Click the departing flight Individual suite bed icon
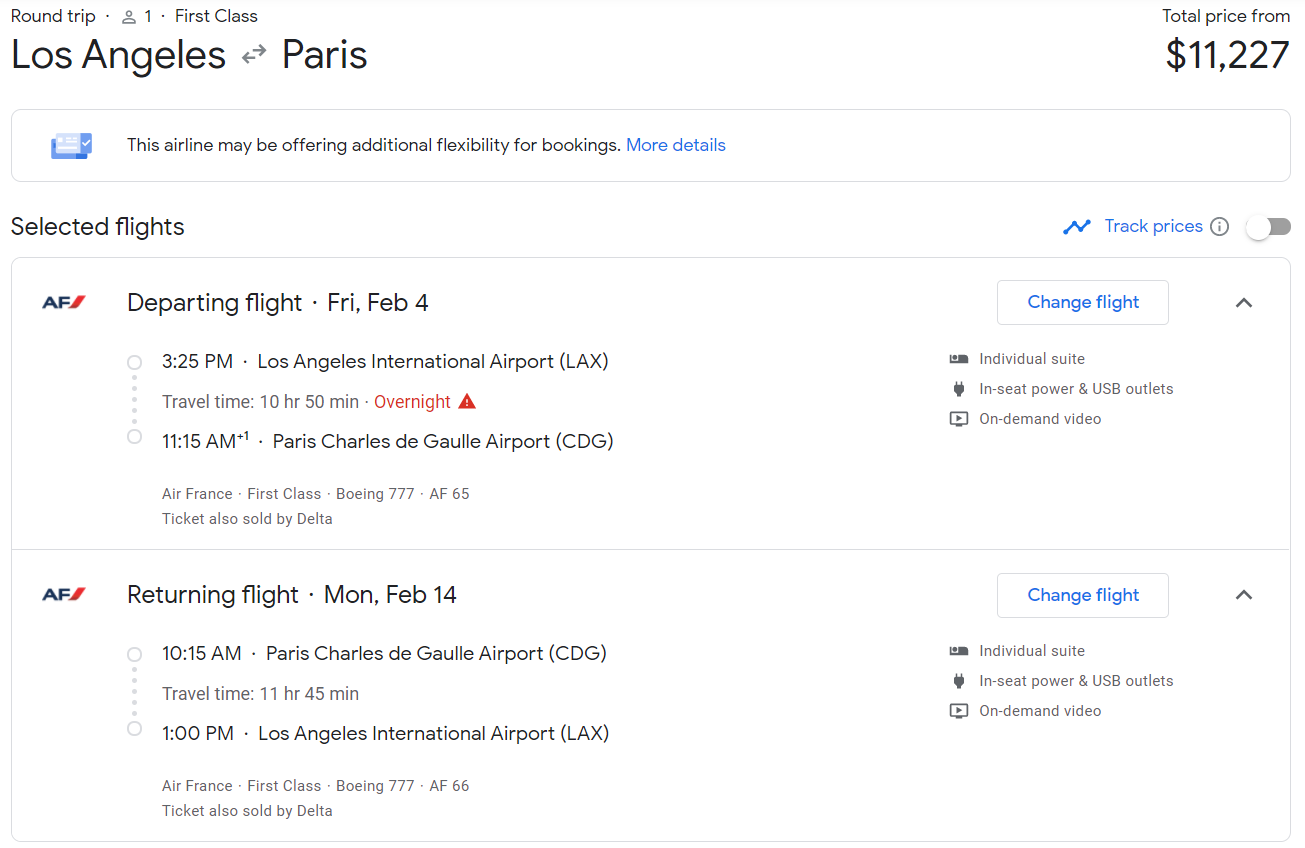The height and width of the screenshot is (848, 1305). [x=959, y=359]
